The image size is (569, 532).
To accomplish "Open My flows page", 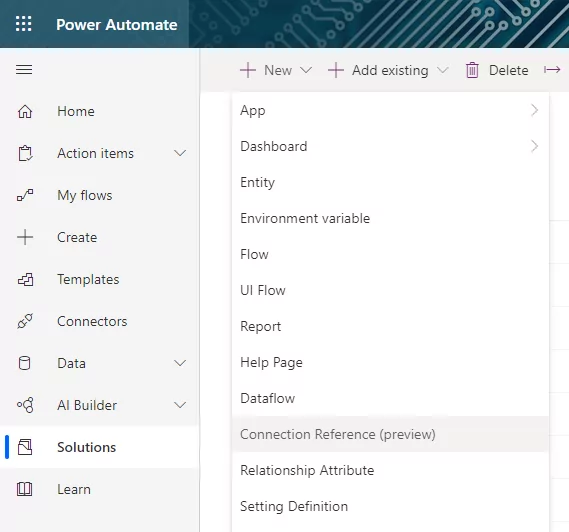I will (85, 195).
